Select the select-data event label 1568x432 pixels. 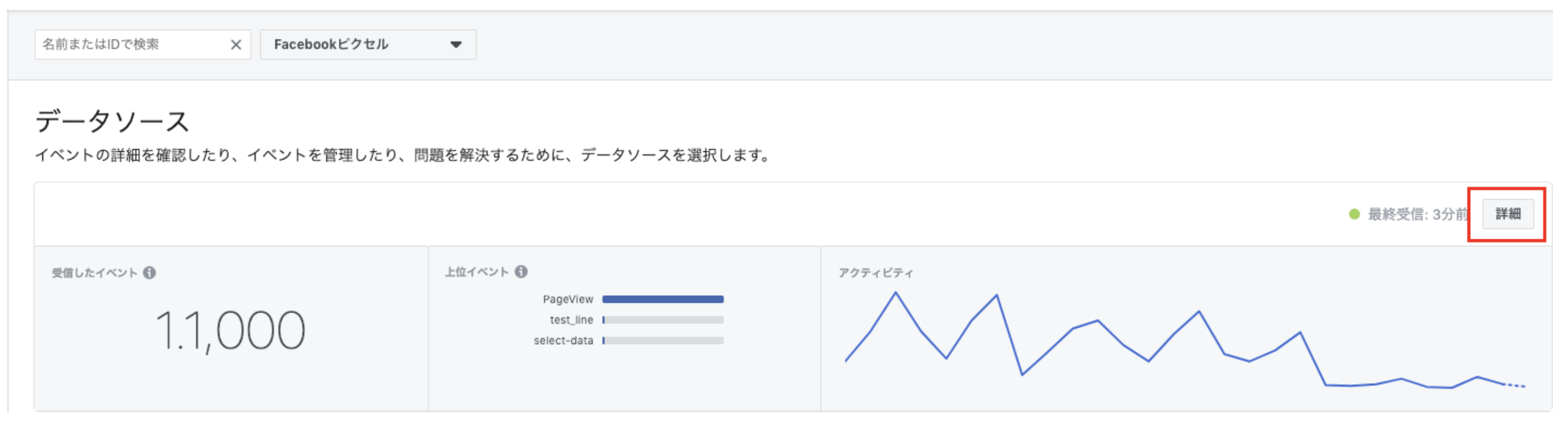point(563,341)
